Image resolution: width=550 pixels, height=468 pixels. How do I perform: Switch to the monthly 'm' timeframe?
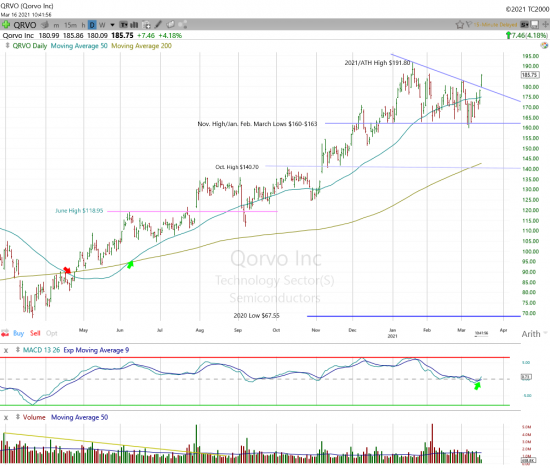coord(56,25)
